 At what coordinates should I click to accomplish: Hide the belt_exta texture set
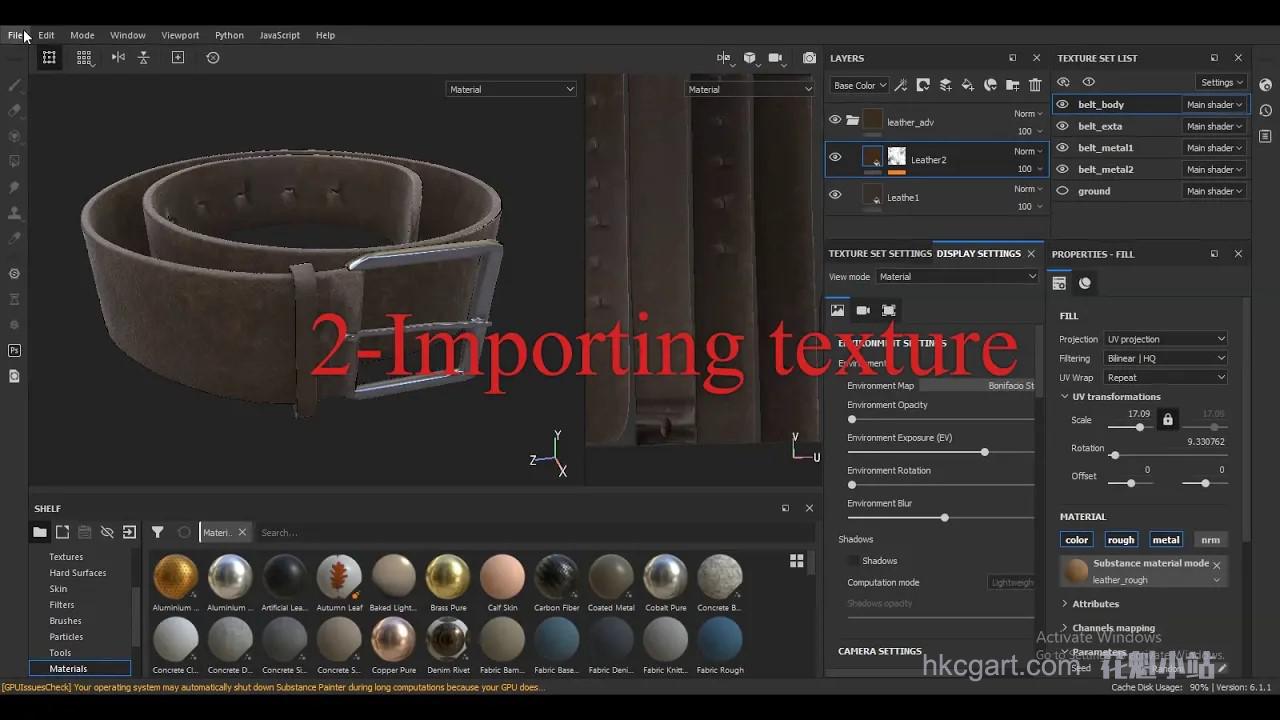click(x=1062, y=126)
